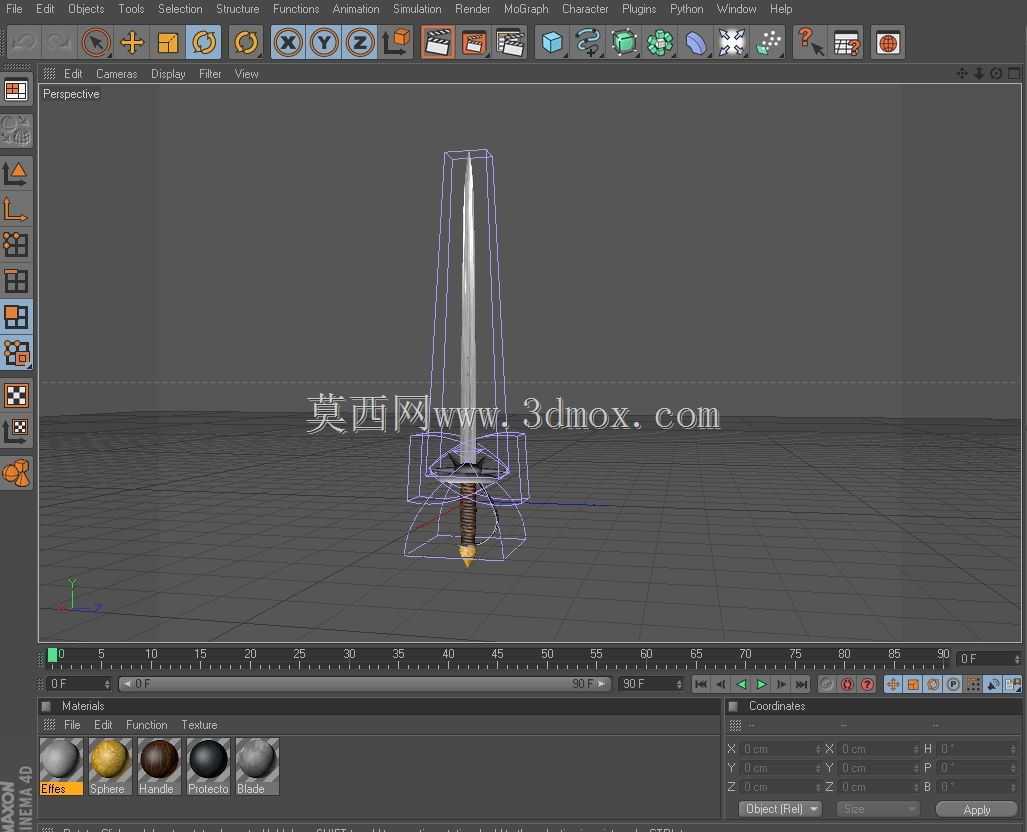Enable Texture checkerboard mode in sidebar

point(16,395)
